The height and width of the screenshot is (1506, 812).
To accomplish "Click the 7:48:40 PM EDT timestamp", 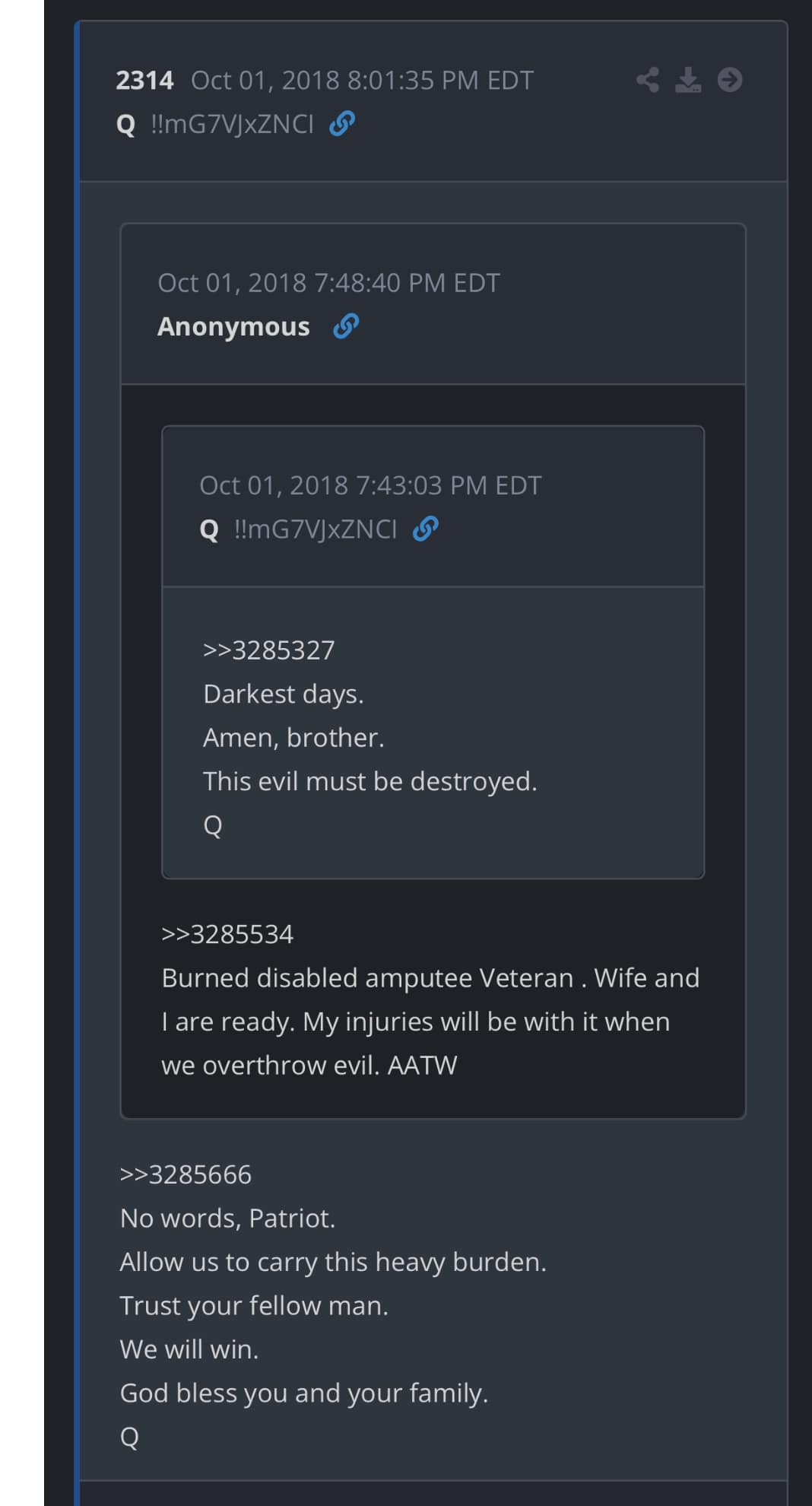I will point(328,283).
